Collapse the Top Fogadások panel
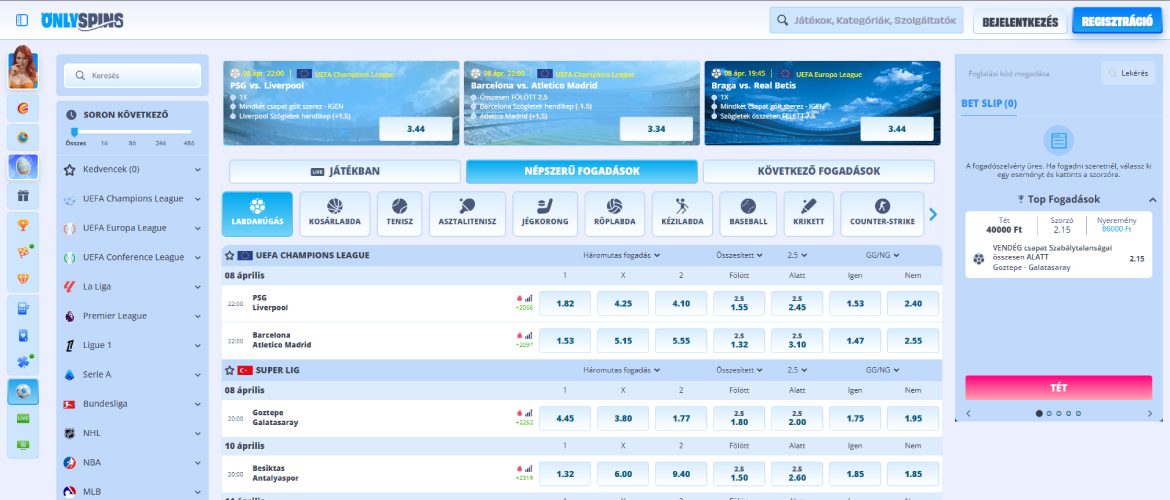Screen dimensions: 1170x500 pyautogui.click(x=1151, y=200)
